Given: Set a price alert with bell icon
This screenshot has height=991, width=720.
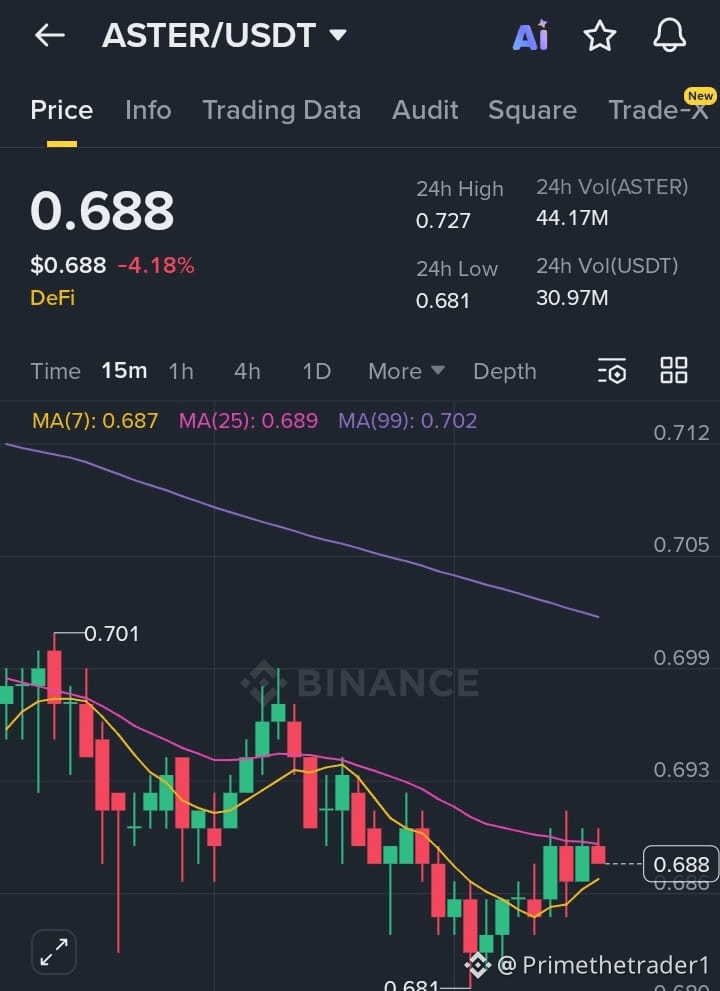Looking at the screenshot, I should point(669,35).
